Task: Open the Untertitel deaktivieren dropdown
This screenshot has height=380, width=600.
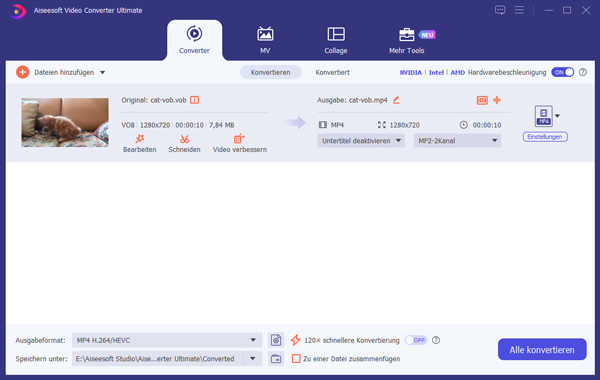Action: [361, 141]
